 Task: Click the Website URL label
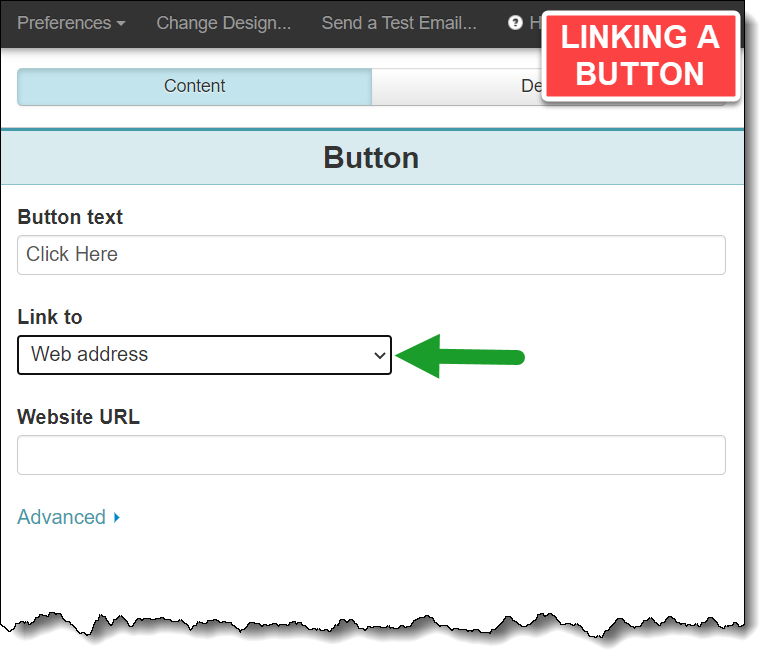79,417
